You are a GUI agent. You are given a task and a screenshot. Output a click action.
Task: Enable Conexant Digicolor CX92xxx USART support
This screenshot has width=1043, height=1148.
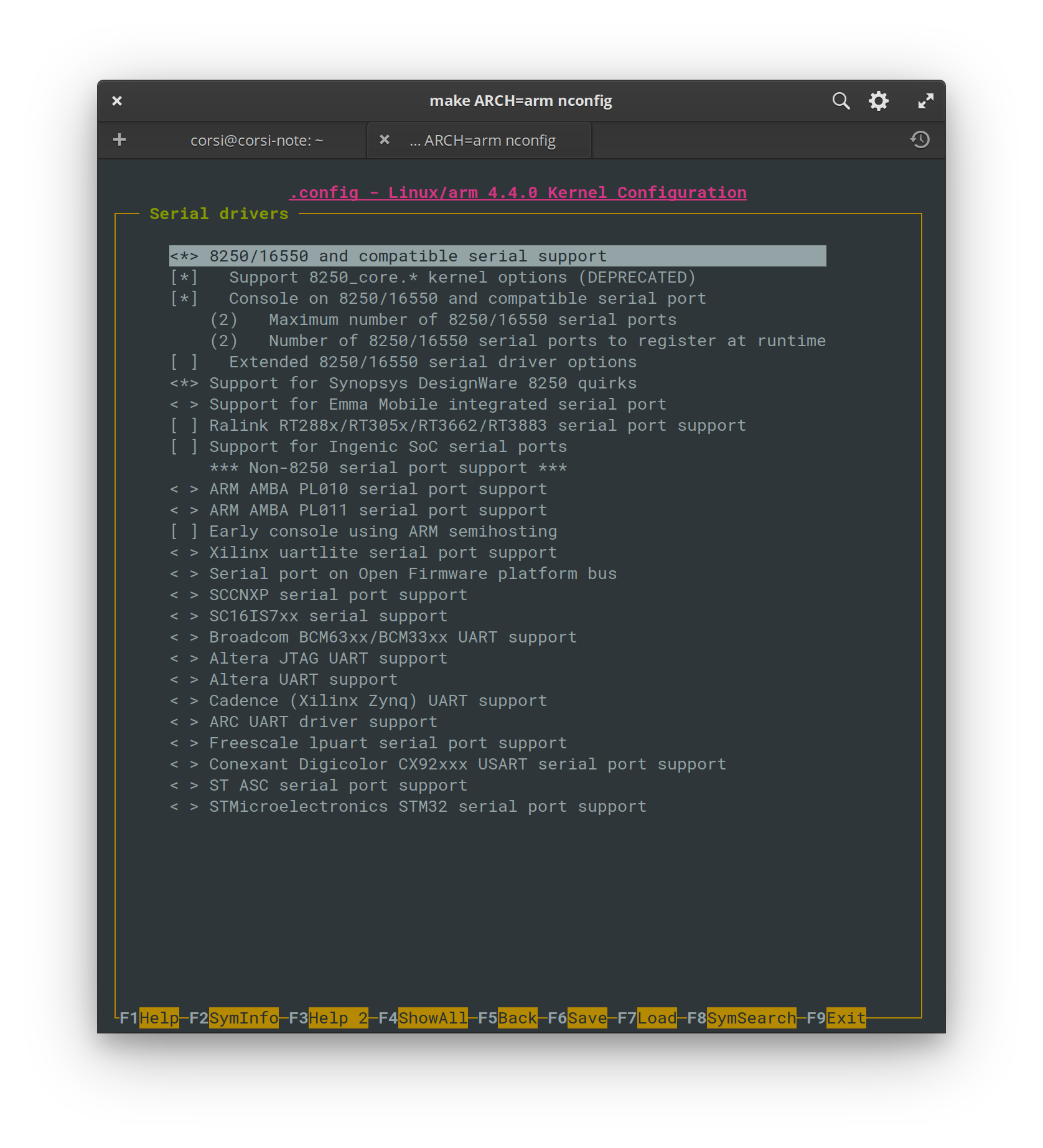(x=184, y=765)
